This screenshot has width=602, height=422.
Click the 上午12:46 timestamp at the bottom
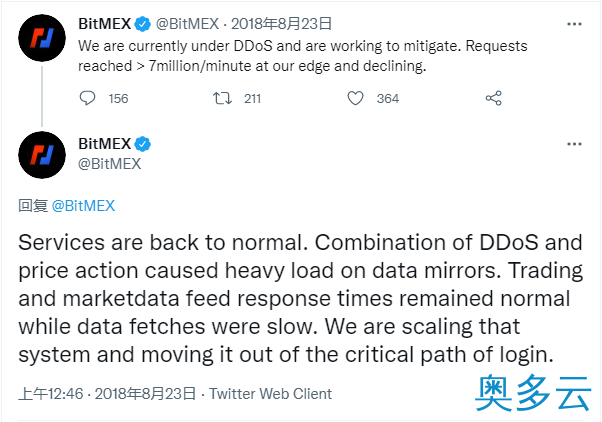51,394
